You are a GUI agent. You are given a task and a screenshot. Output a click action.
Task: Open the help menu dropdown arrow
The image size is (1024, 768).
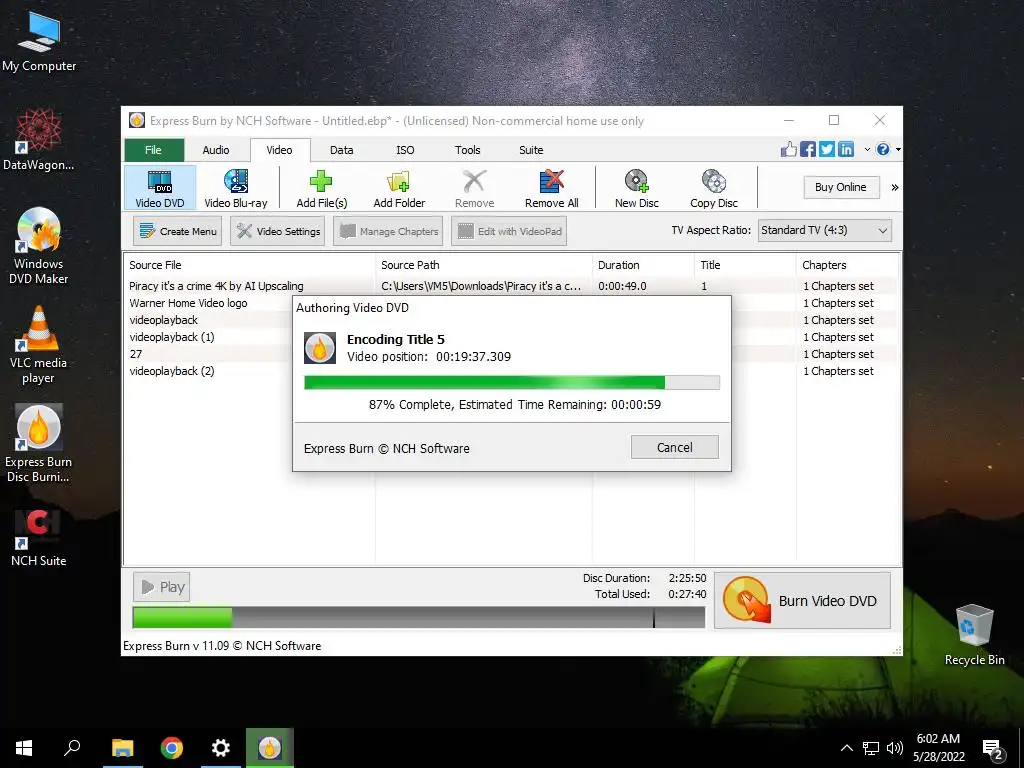(898, 150)
